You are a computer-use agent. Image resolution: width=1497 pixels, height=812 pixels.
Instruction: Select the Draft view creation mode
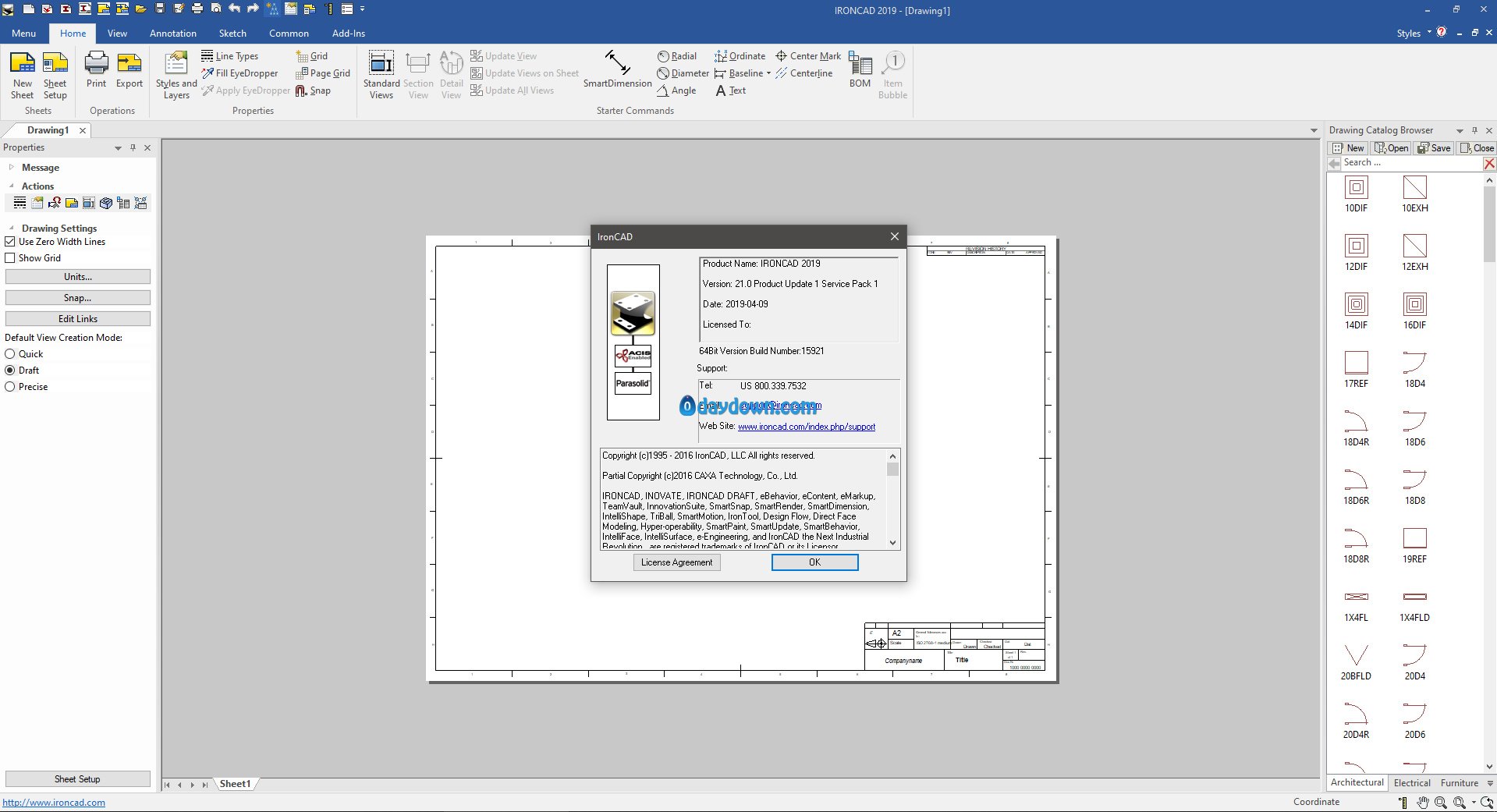[10, 371]
